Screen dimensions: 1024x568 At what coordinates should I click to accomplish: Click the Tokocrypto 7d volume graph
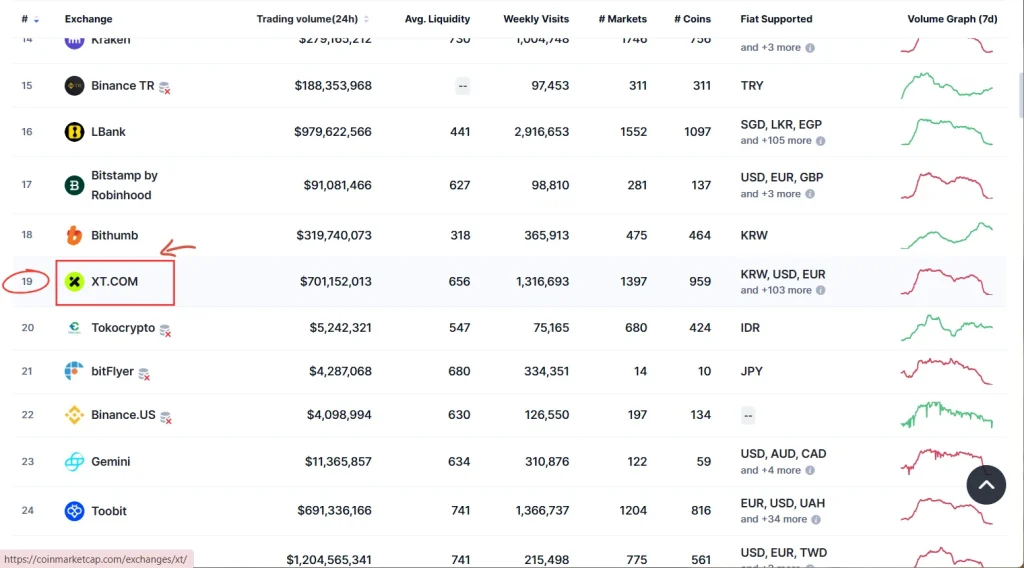click(947, 328)
